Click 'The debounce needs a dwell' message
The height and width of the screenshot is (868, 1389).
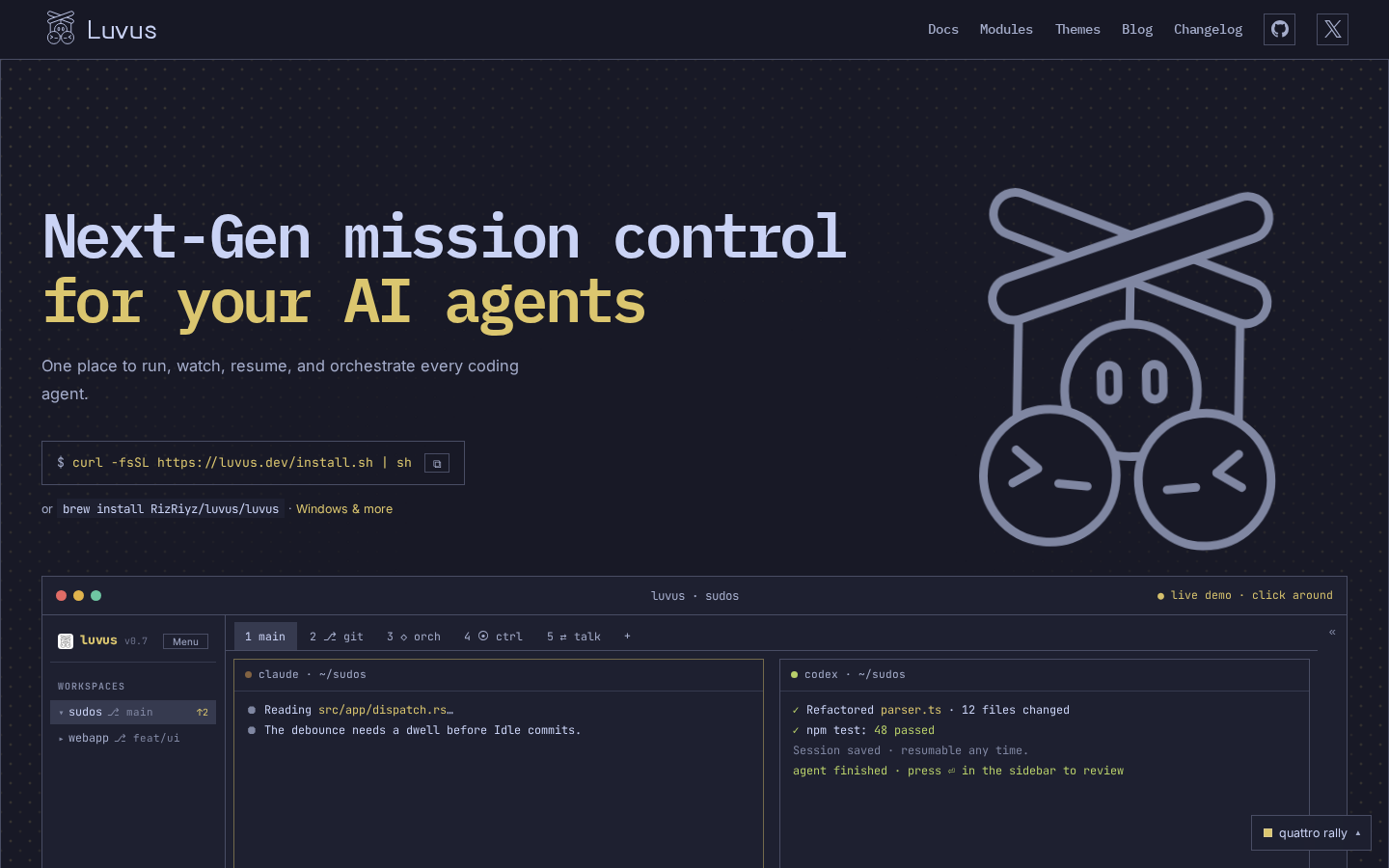[422, 730]
